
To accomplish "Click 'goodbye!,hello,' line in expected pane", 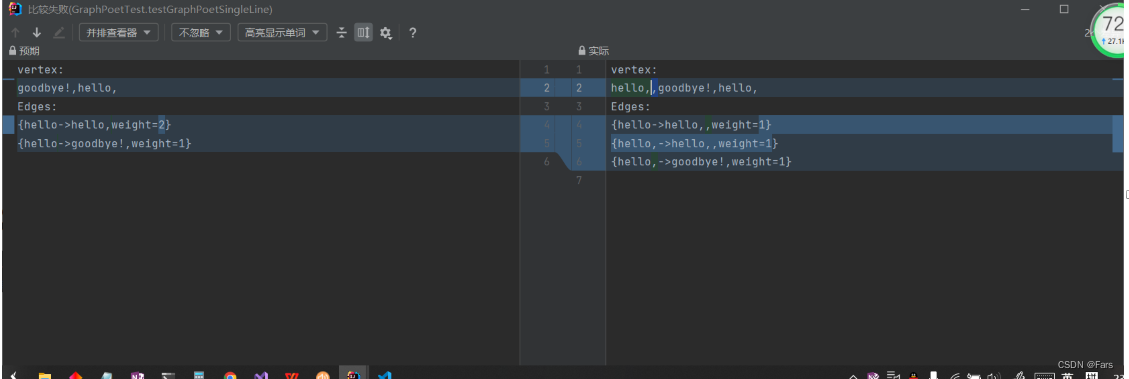I will tap(67, 88).
